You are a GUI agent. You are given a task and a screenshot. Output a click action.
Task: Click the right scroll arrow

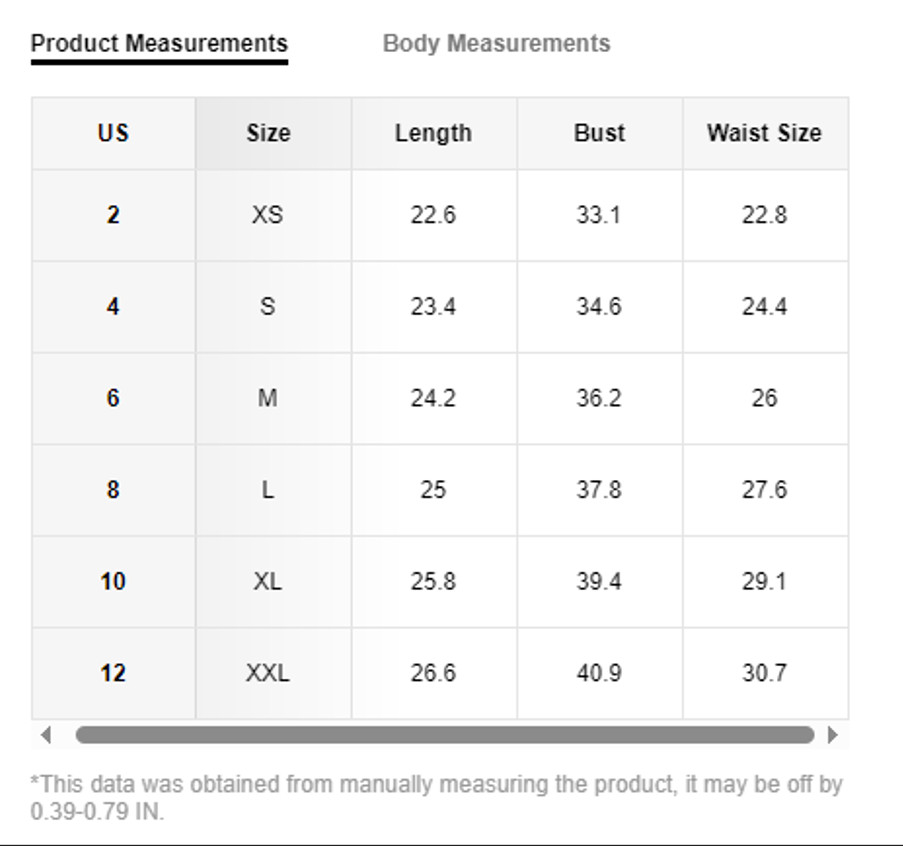click(833, 735)
